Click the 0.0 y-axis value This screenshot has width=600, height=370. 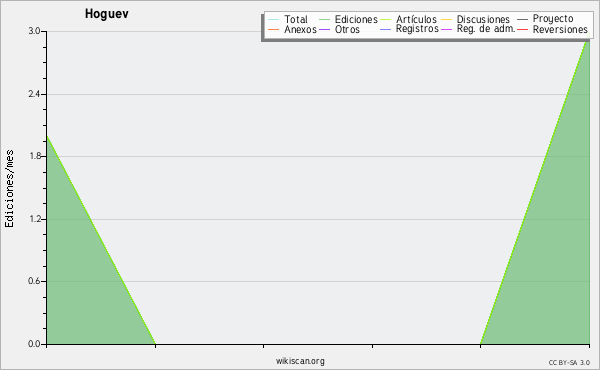click(x=34, y=344)
